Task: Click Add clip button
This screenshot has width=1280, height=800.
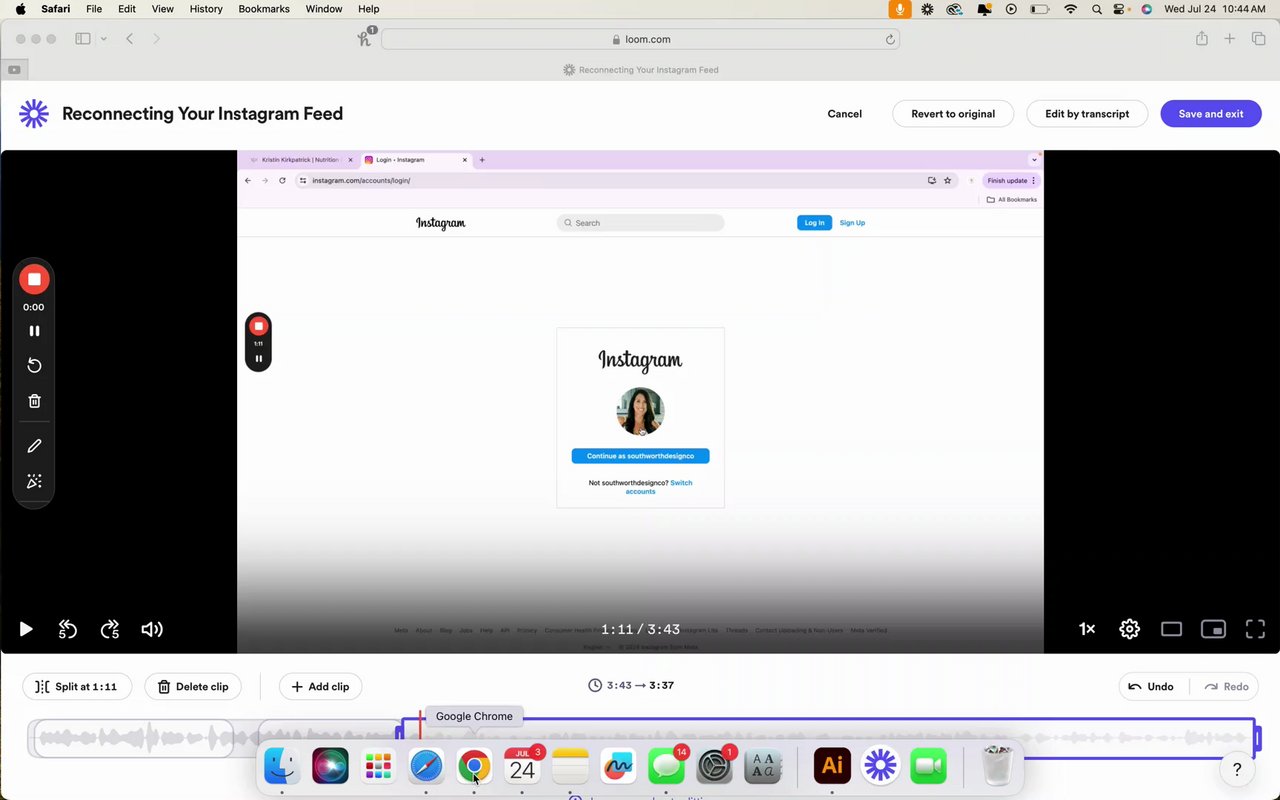Action: (320, 687)
